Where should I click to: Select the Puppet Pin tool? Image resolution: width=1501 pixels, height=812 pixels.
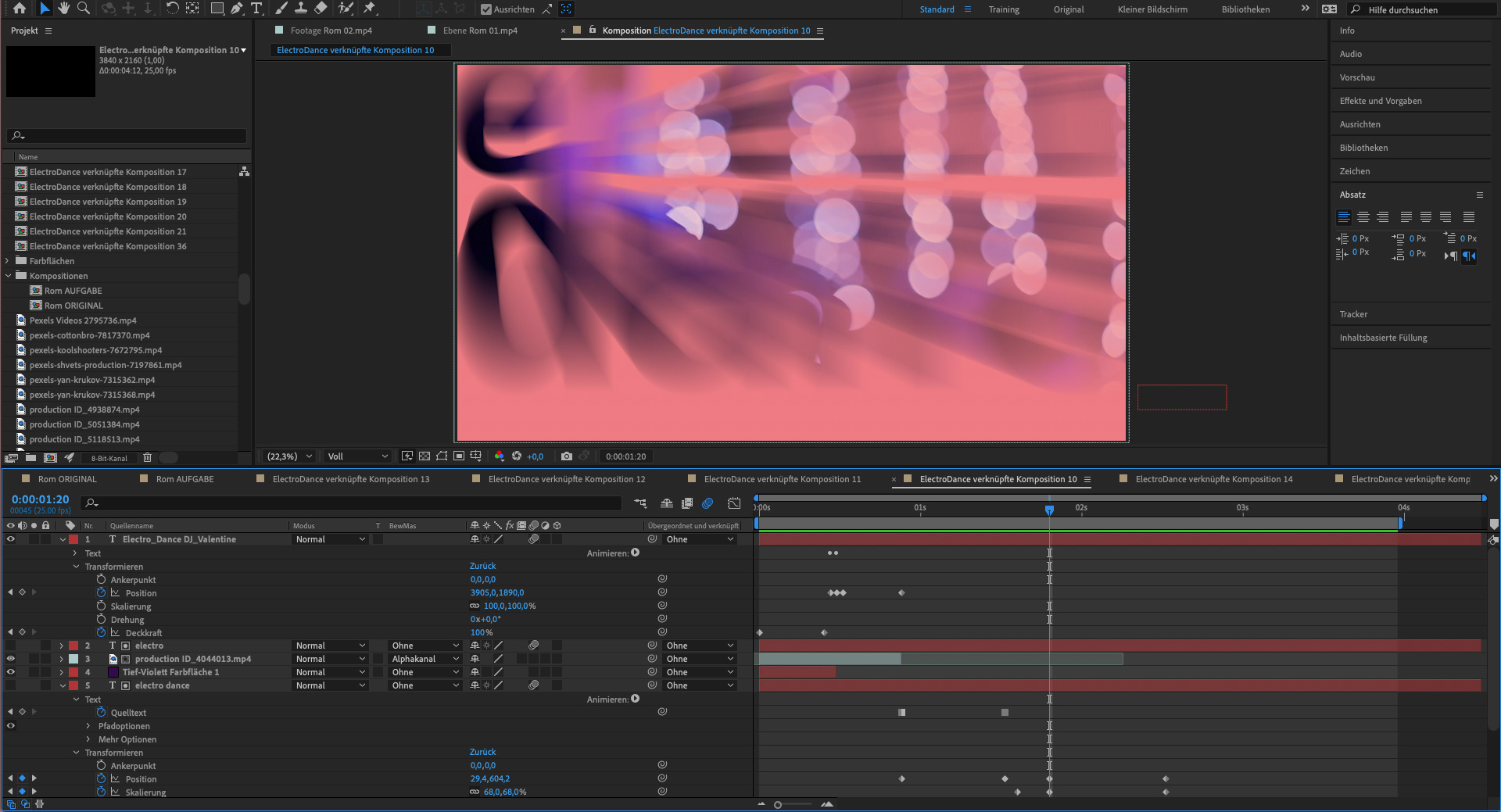[x=370, y=9]
